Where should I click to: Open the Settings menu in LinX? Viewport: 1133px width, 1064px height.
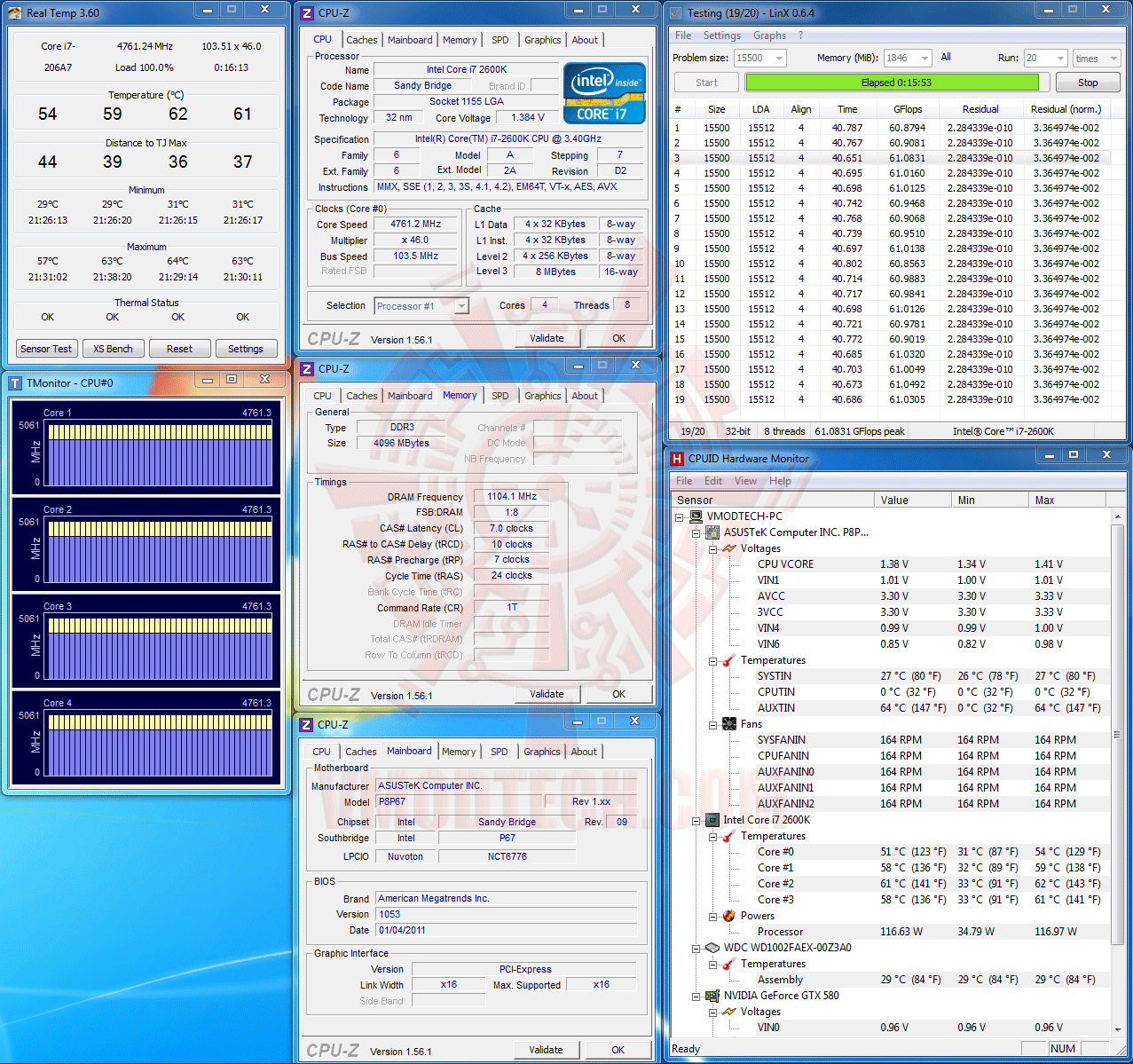722,35
